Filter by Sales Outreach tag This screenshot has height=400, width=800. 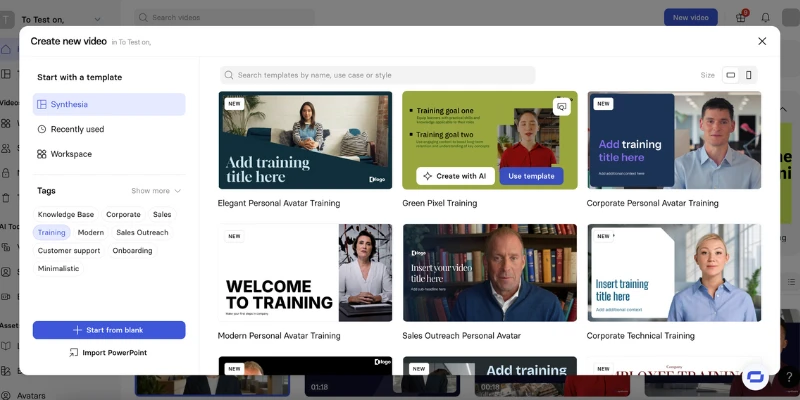point(142,232)
